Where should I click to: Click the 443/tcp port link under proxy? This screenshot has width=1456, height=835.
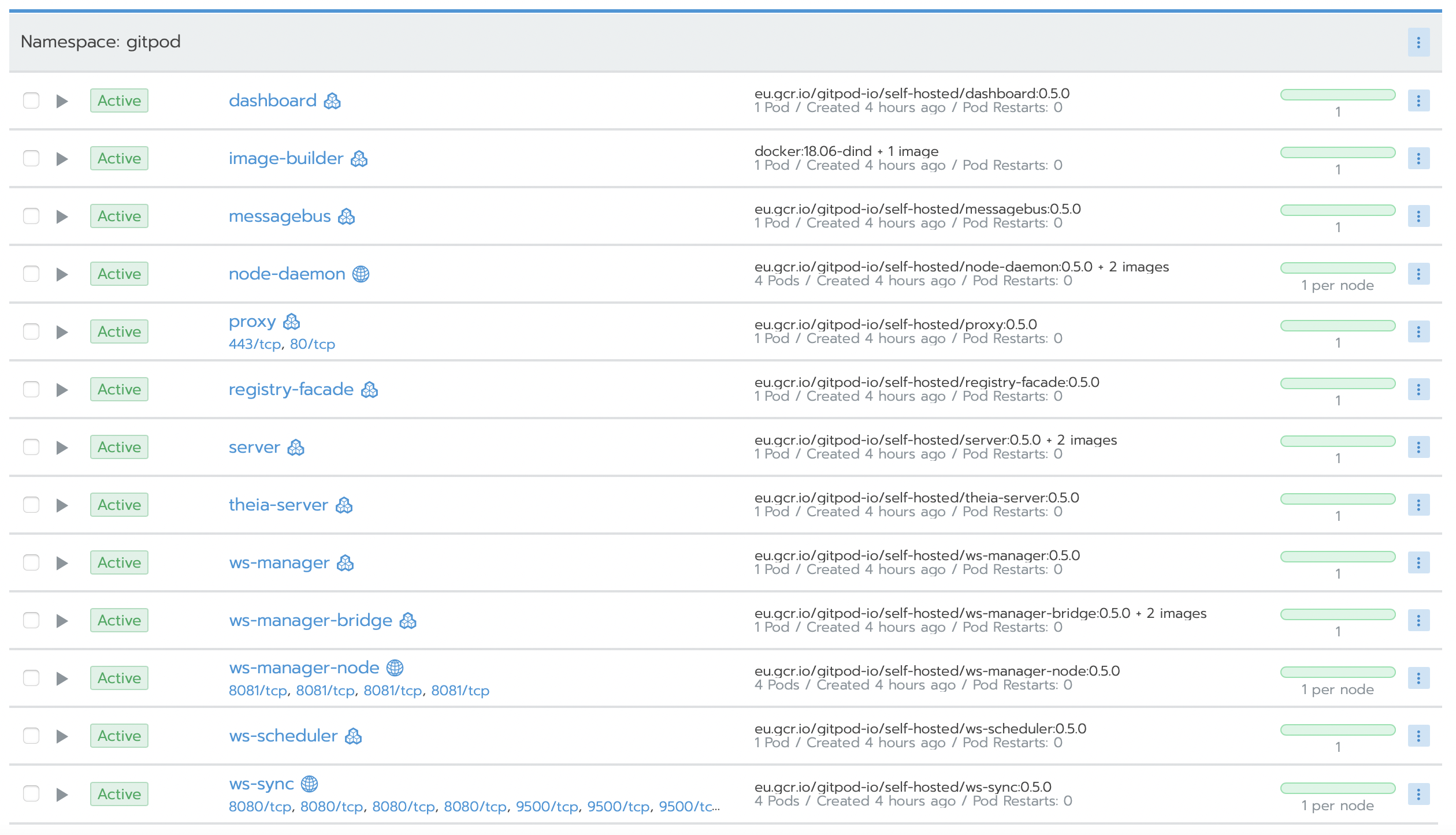(x=254, y=344)
